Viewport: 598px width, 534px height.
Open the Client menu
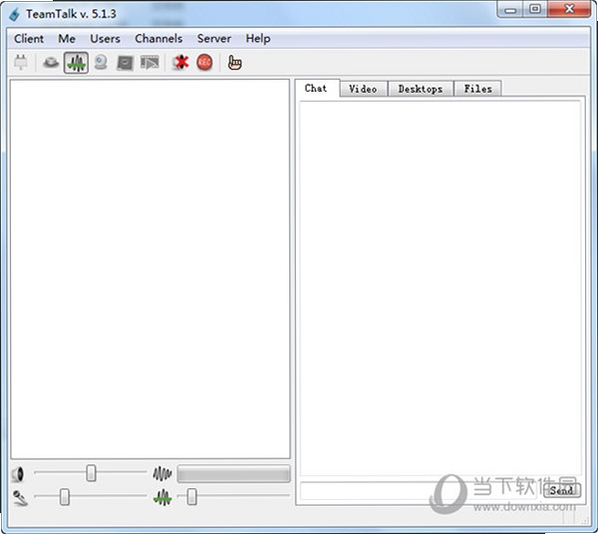click(29, 39)
